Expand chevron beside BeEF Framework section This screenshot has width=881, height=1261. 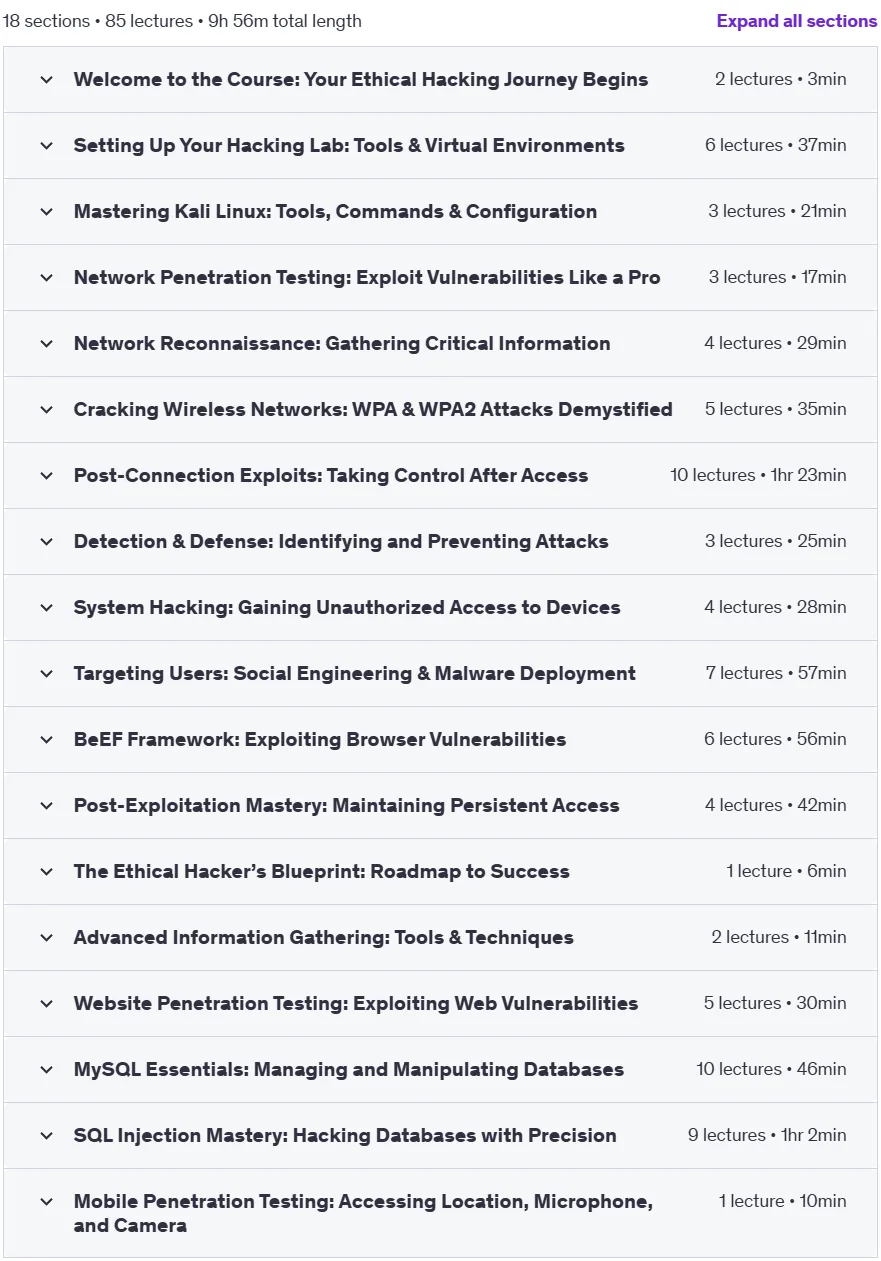coord(46,740)
